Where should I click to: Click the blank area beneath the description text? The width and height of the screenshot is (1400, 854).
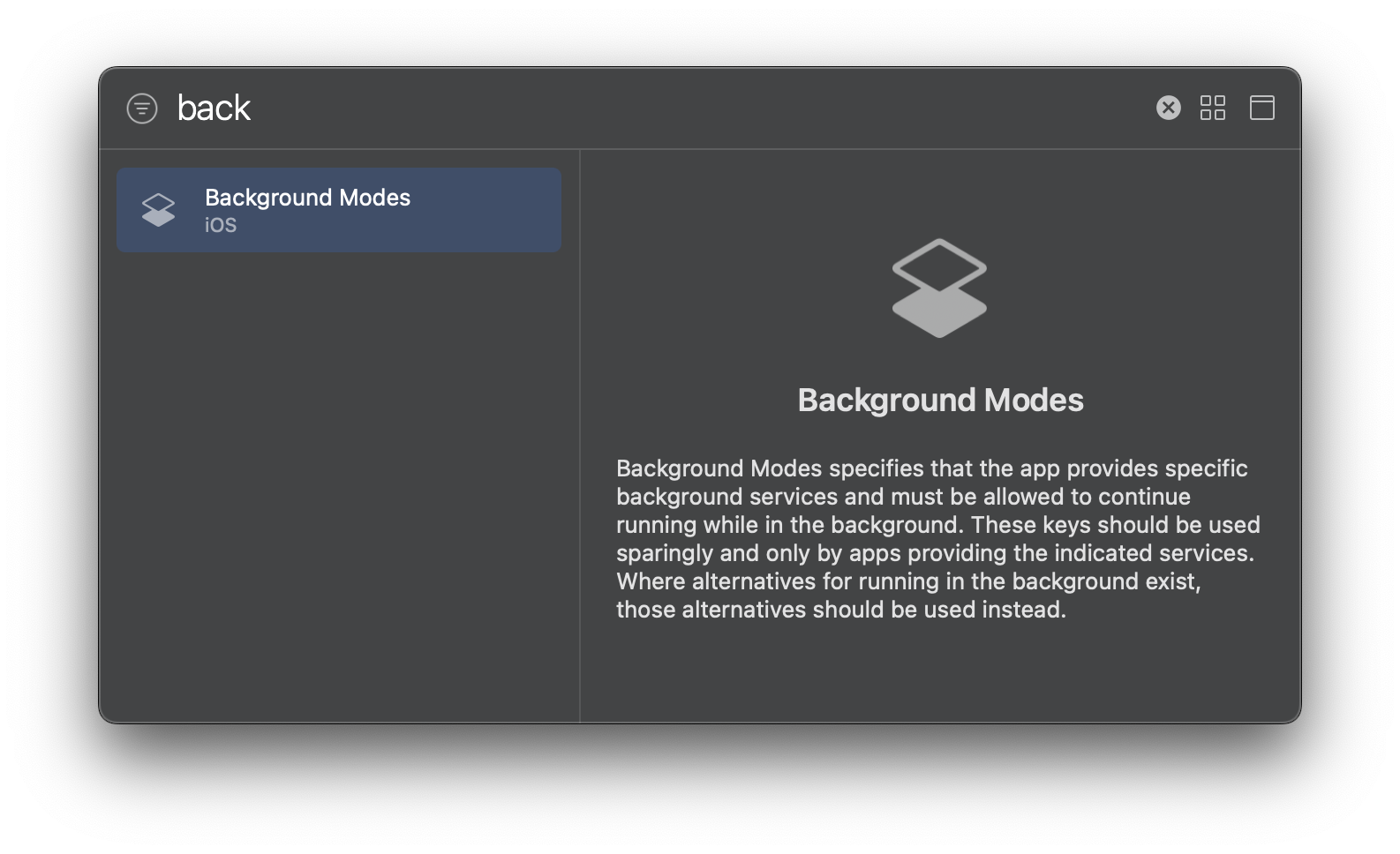[940, 672]
